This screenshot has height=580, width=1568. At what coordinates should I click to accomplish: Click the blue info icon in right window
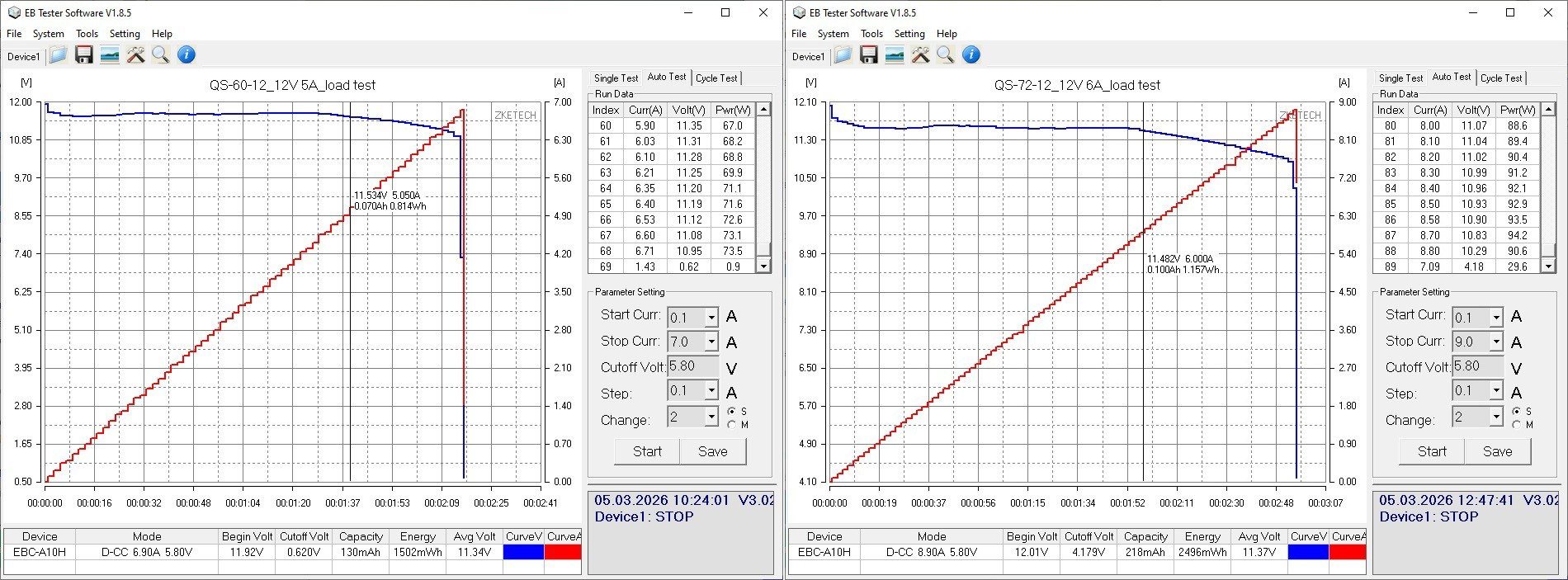(971, 55)
